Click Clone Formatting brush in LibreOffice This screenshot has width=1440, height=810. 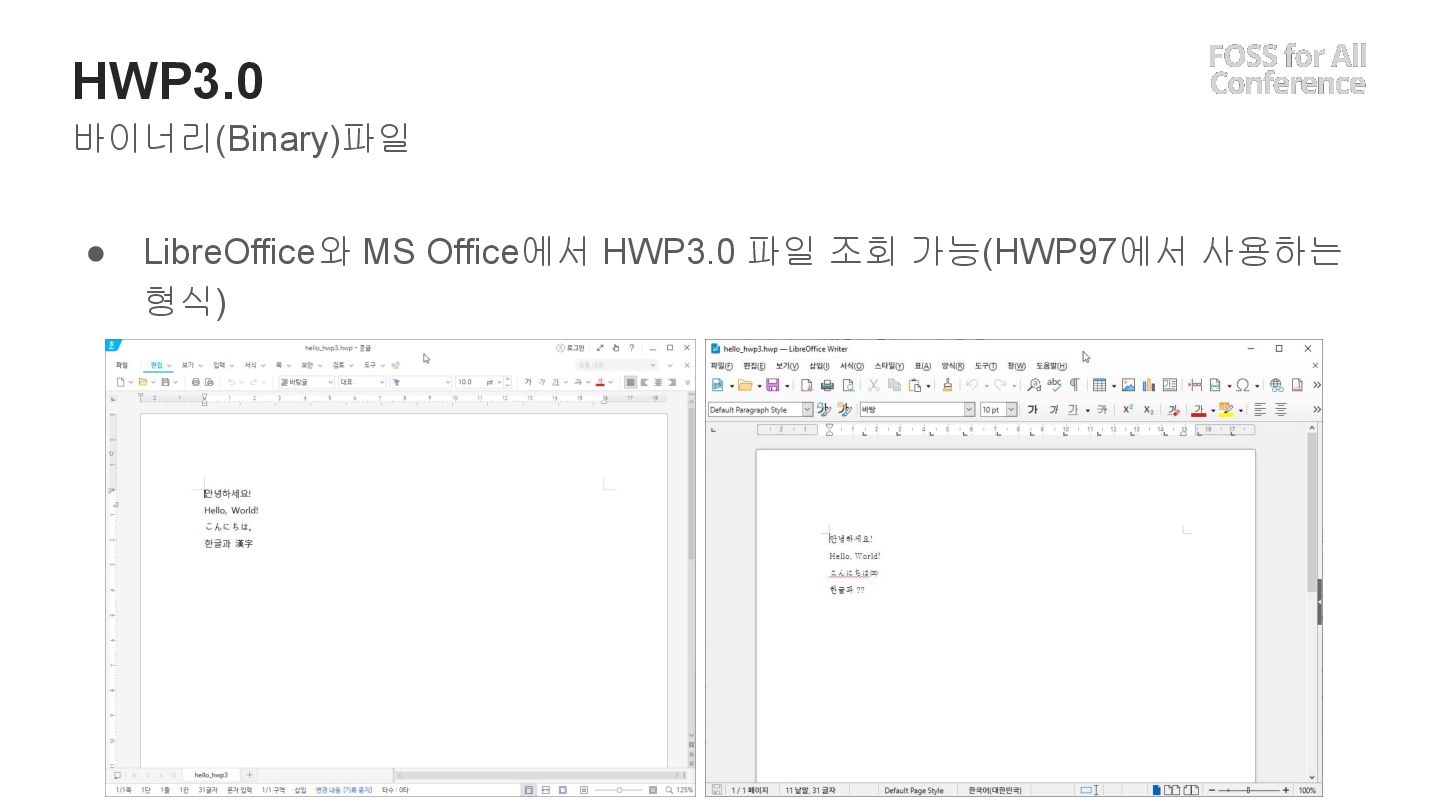coord(947,385)
